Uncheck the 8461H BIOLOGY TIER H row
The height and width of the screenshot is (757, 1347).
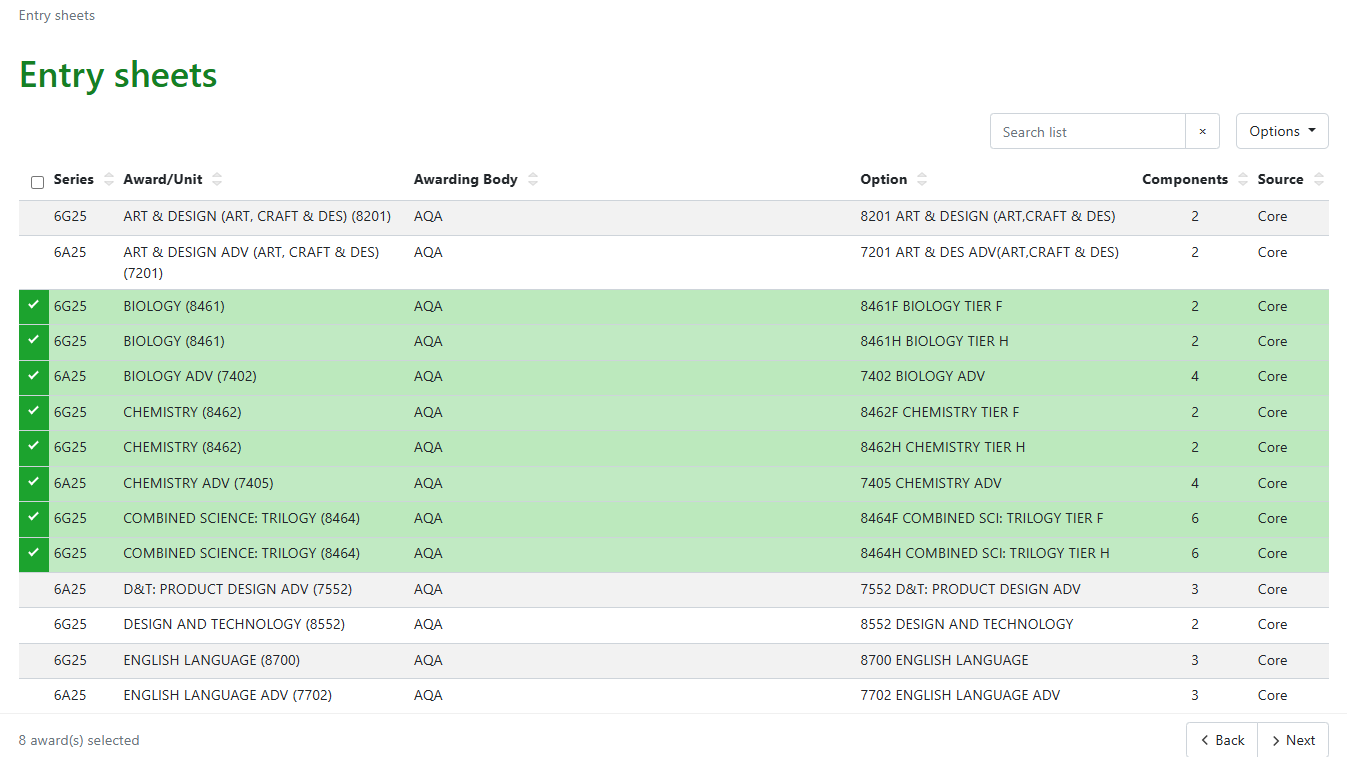(34, 341)
